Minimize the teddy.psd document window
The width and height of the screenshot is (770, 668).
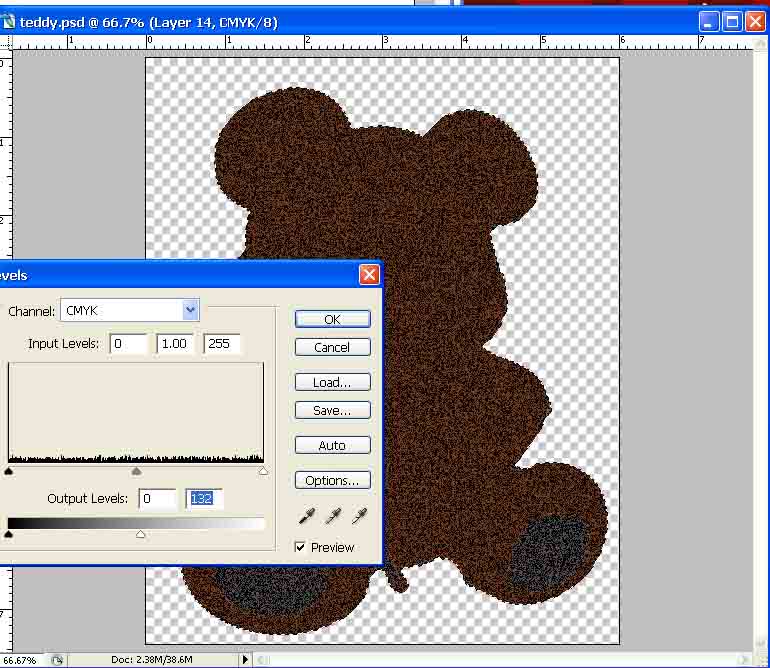(709, 21)
